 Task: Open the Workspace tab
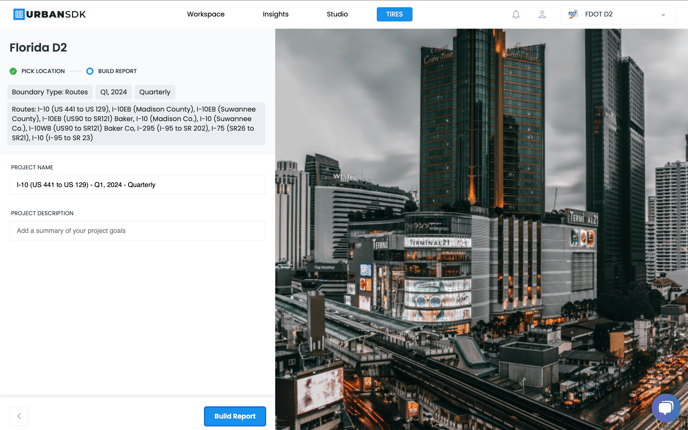tap(206, 14)
